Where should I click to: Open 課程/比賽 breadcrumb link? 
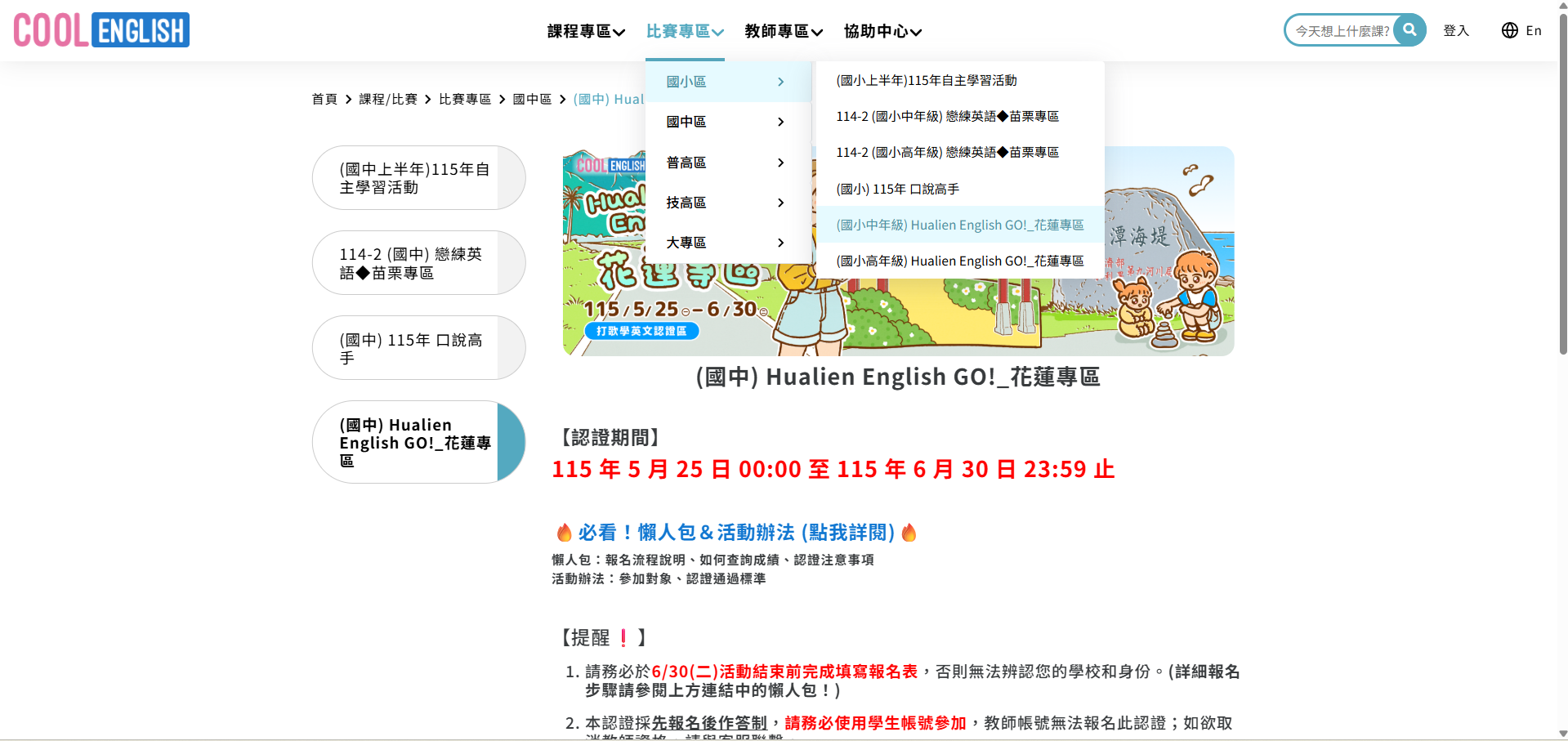pos(388,99)
